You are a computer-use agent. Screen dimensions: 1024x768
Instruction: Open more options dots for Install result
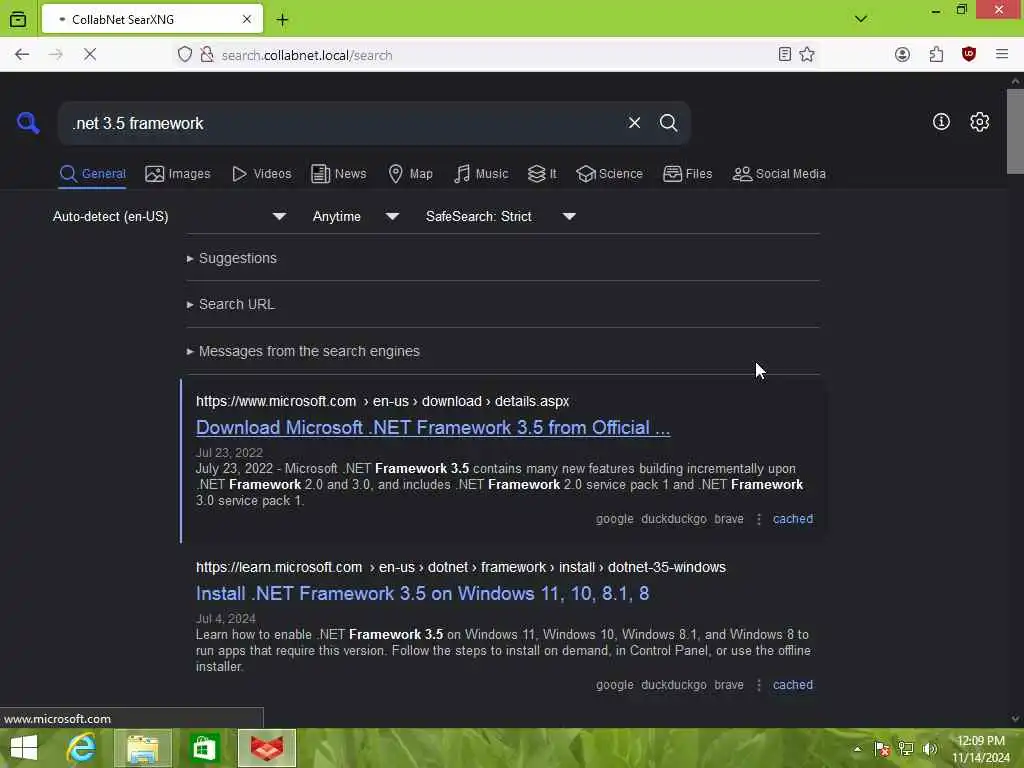758,685
